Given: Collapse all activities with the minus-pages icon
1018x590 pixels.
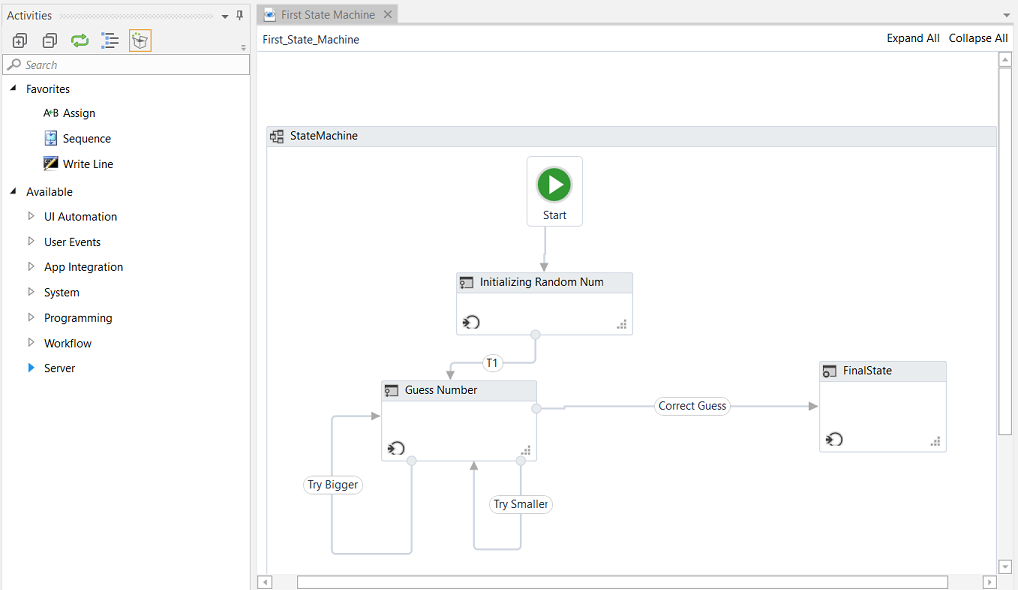Looking at the screenshot, I should pos(49,39).
